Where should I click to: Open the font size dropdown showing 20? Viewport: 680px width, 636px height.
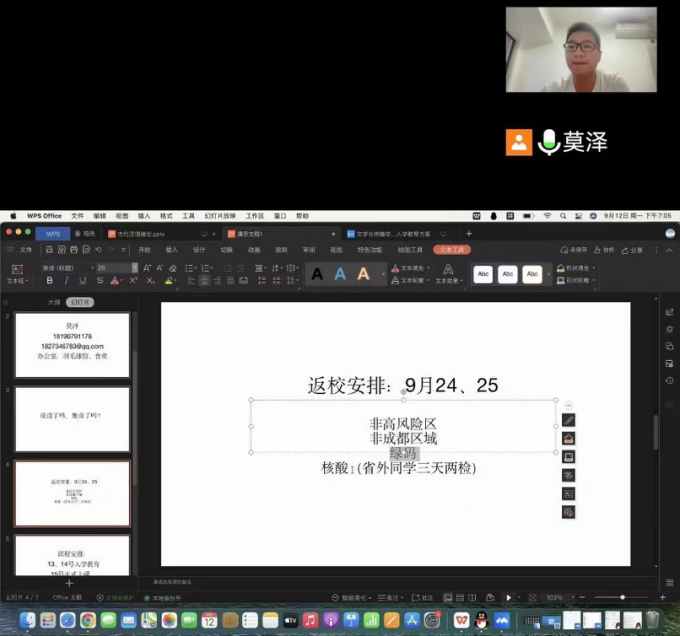(117, 268)
